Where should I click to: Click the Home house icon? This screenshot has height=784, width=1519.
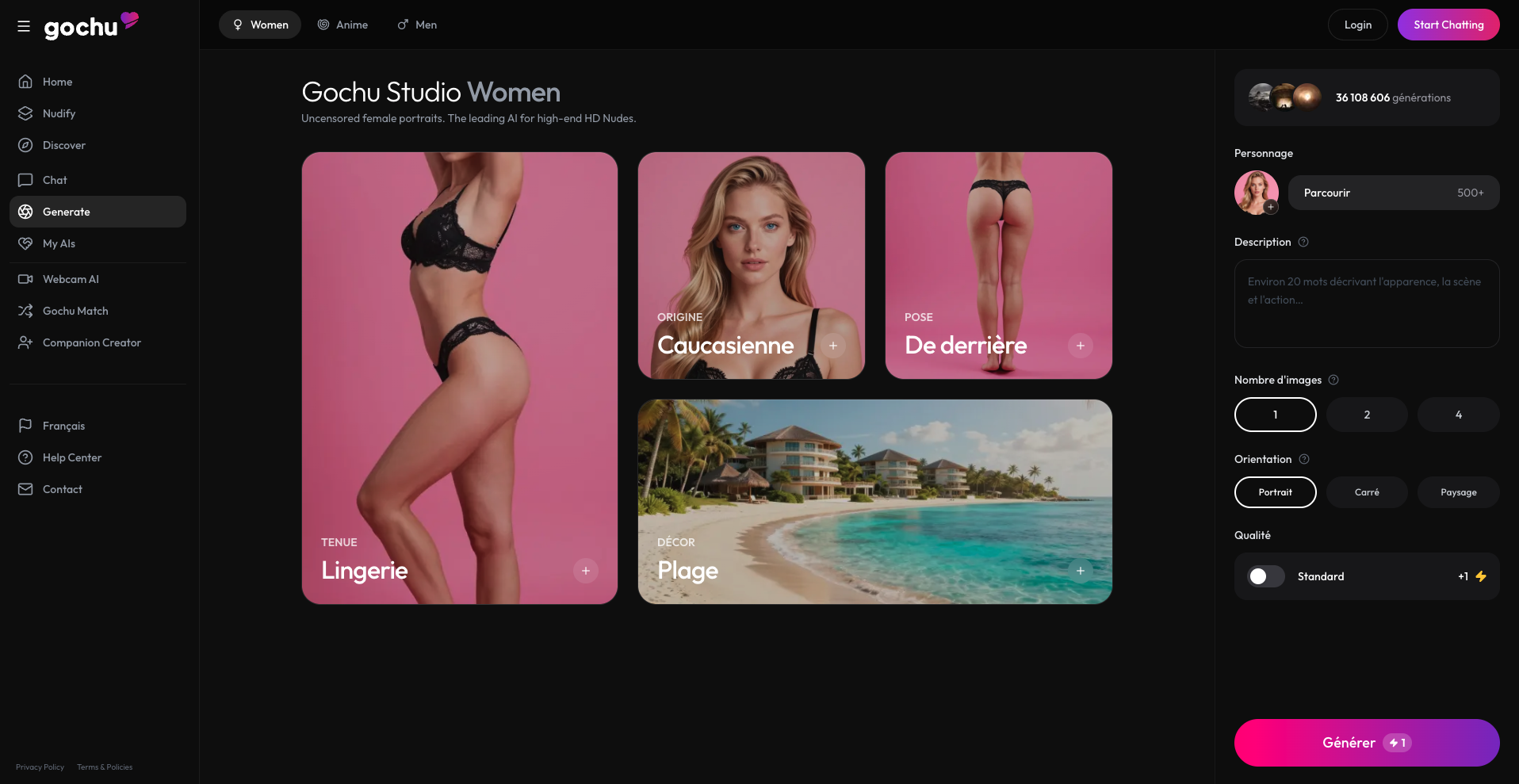click(x=25, y=82)
